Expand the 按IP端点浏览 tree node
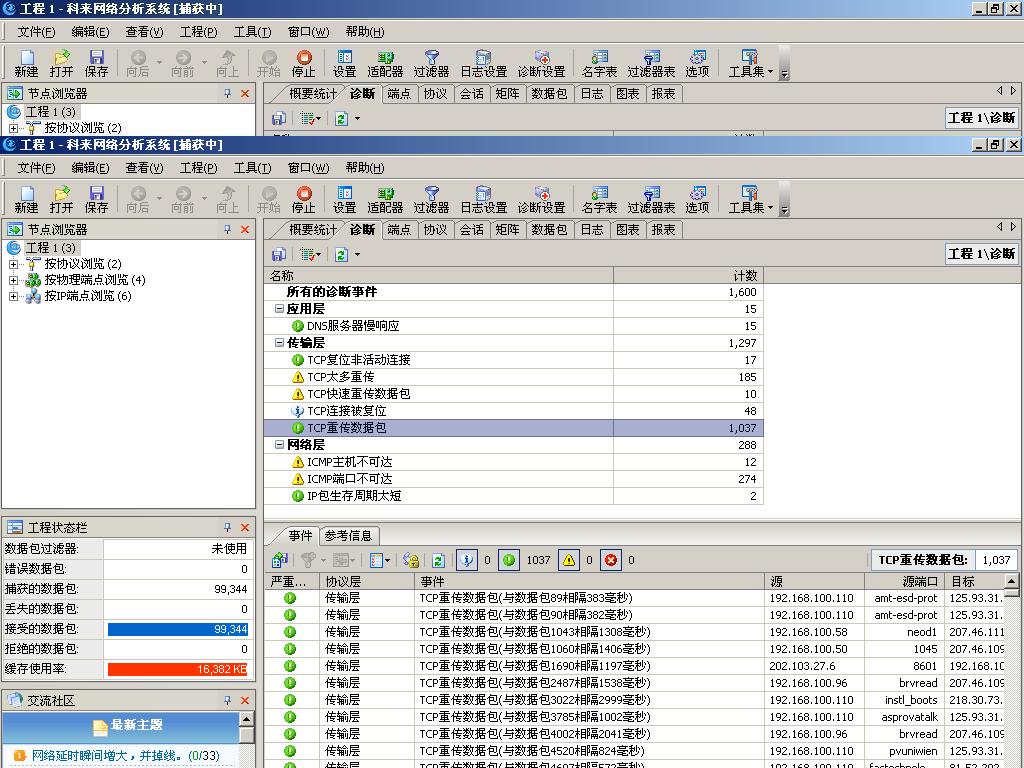1024x768 pixels. pyautogui.click(x=13, y=296)
